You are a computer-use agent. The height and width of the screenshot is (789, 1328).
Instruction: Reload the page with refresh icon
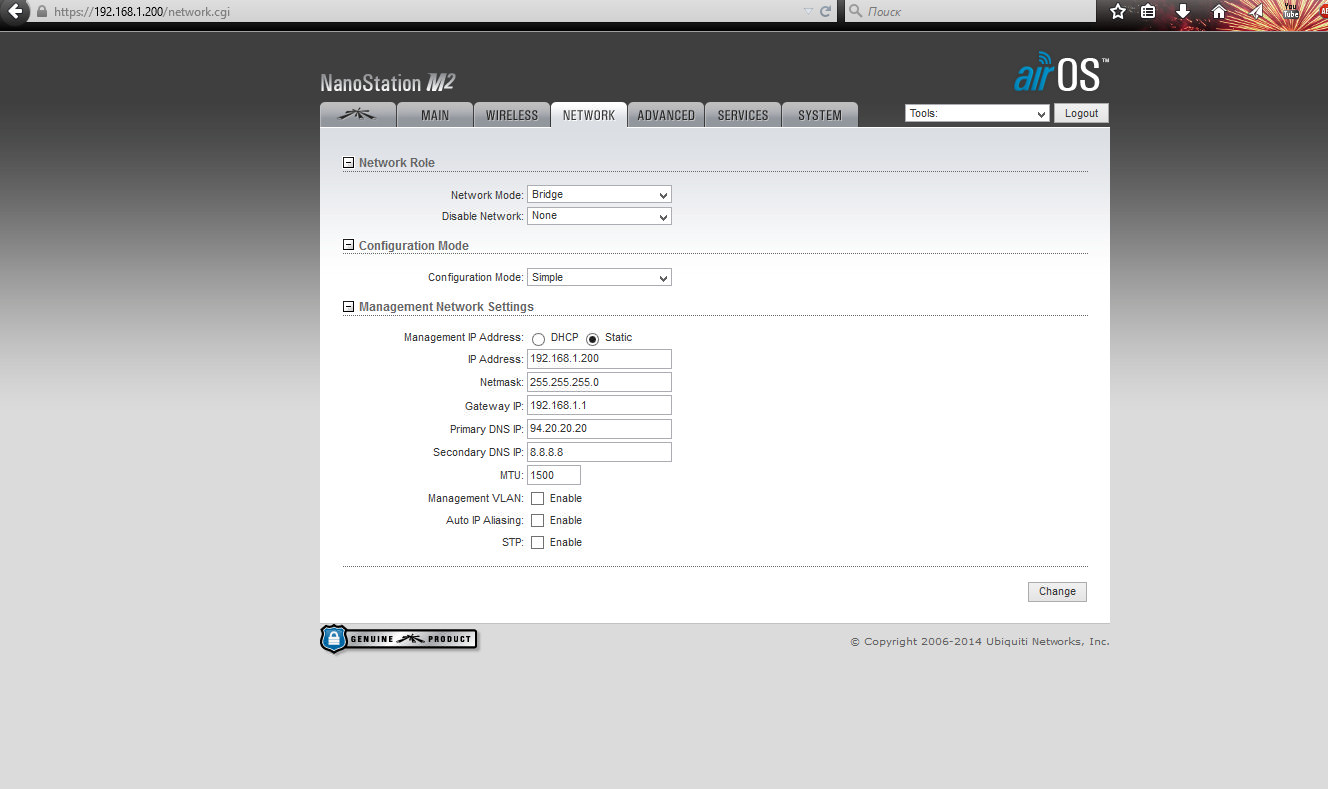pos(825,12)
